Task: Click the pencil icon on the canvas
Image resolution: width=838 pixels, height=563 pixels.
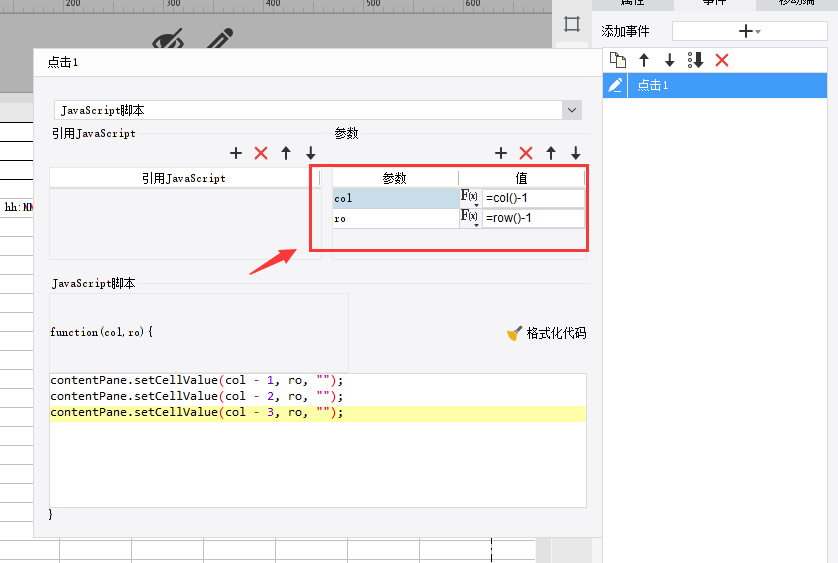Action: click(x=220, y=38)
